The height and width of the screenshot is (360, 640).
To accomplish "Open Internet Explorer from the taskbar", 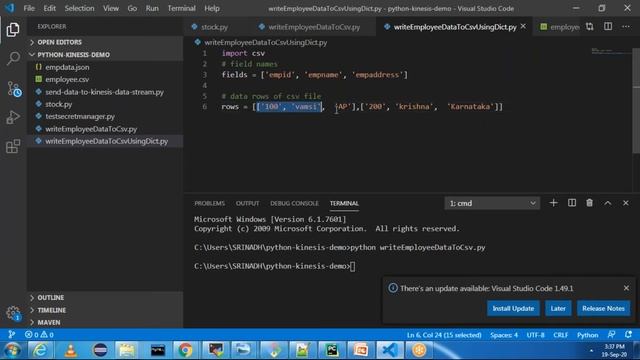I will (40, 350).
